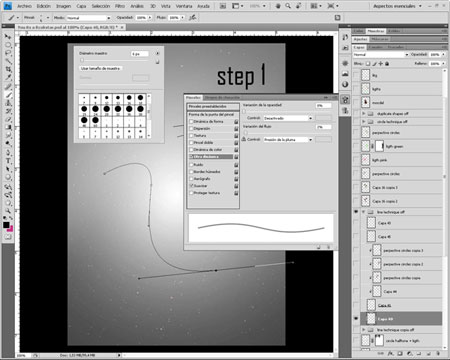Screen dimensions: 450x360
Task: Click the brush stroke preview area
Action: tap(261, 228)
